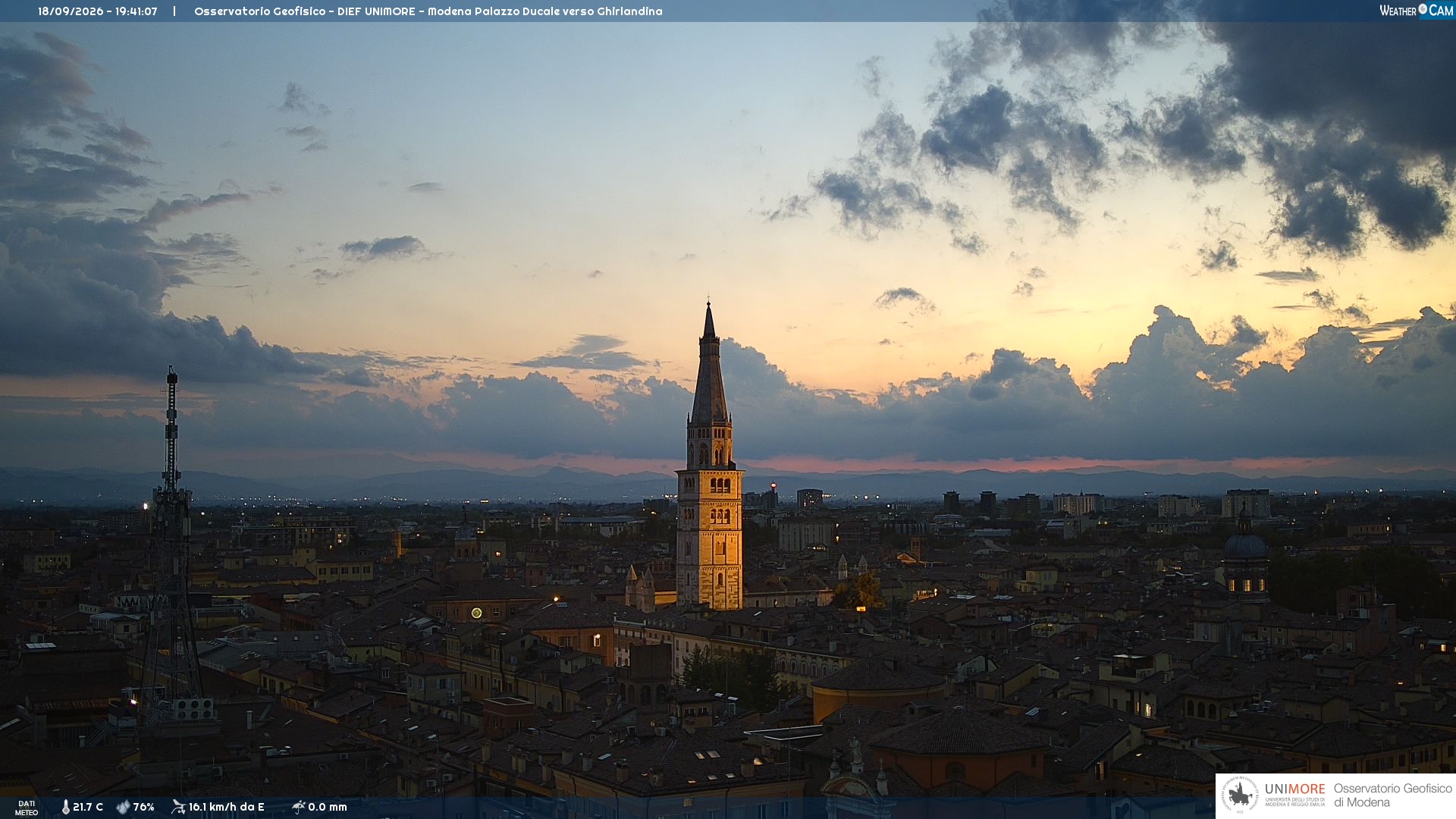The width and height of the screenshot is (1456, 819).
Task: Click the wind sock speed icon
Action: tap(178, 807)
